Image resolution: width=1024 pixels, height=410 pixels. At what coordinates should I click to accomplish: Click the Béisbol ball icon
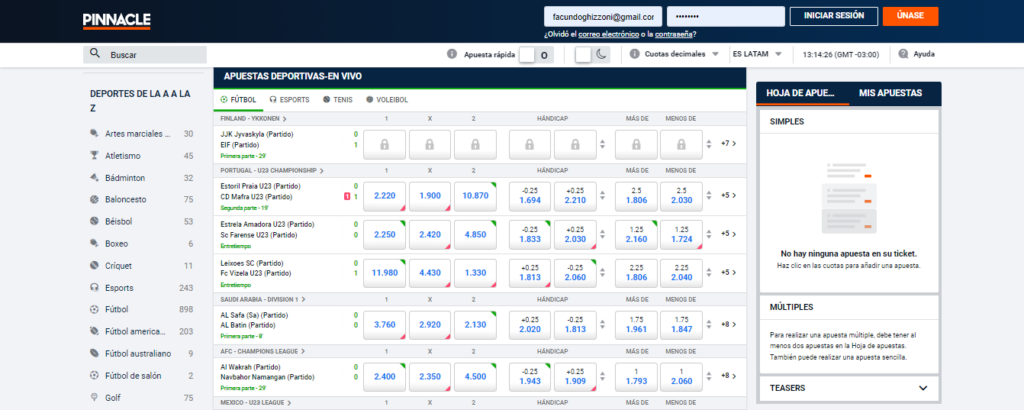point(94,221)
